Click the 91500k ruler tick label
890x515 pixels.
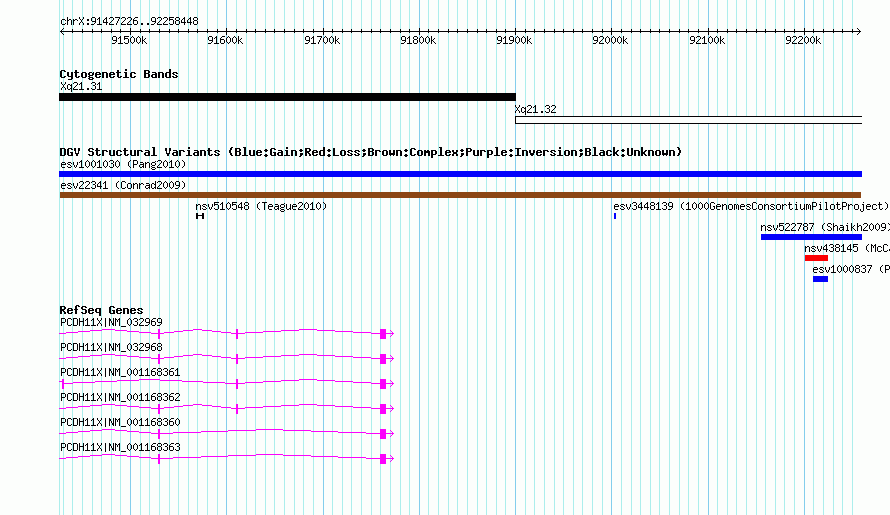129,40
